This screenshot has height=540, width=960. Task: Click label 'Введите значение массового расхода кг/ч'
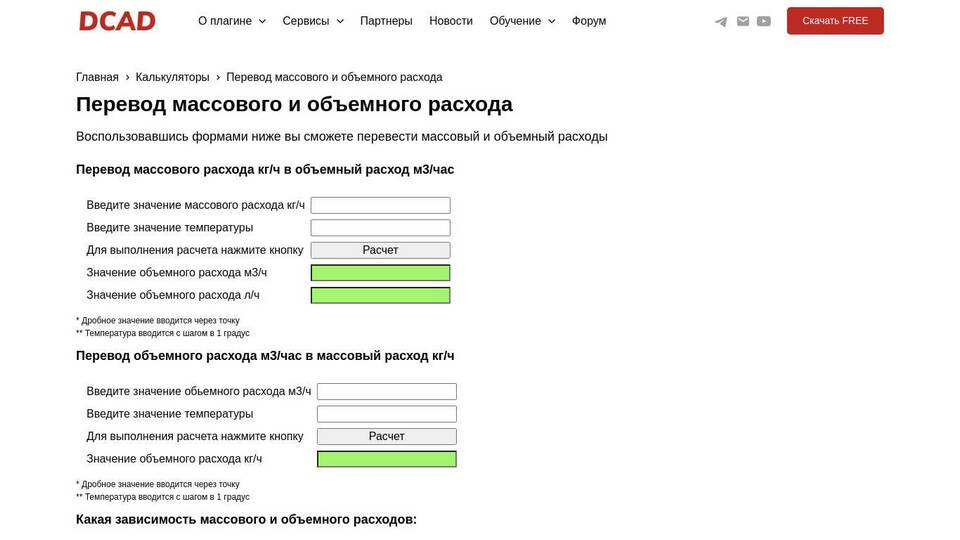(195, 205)
